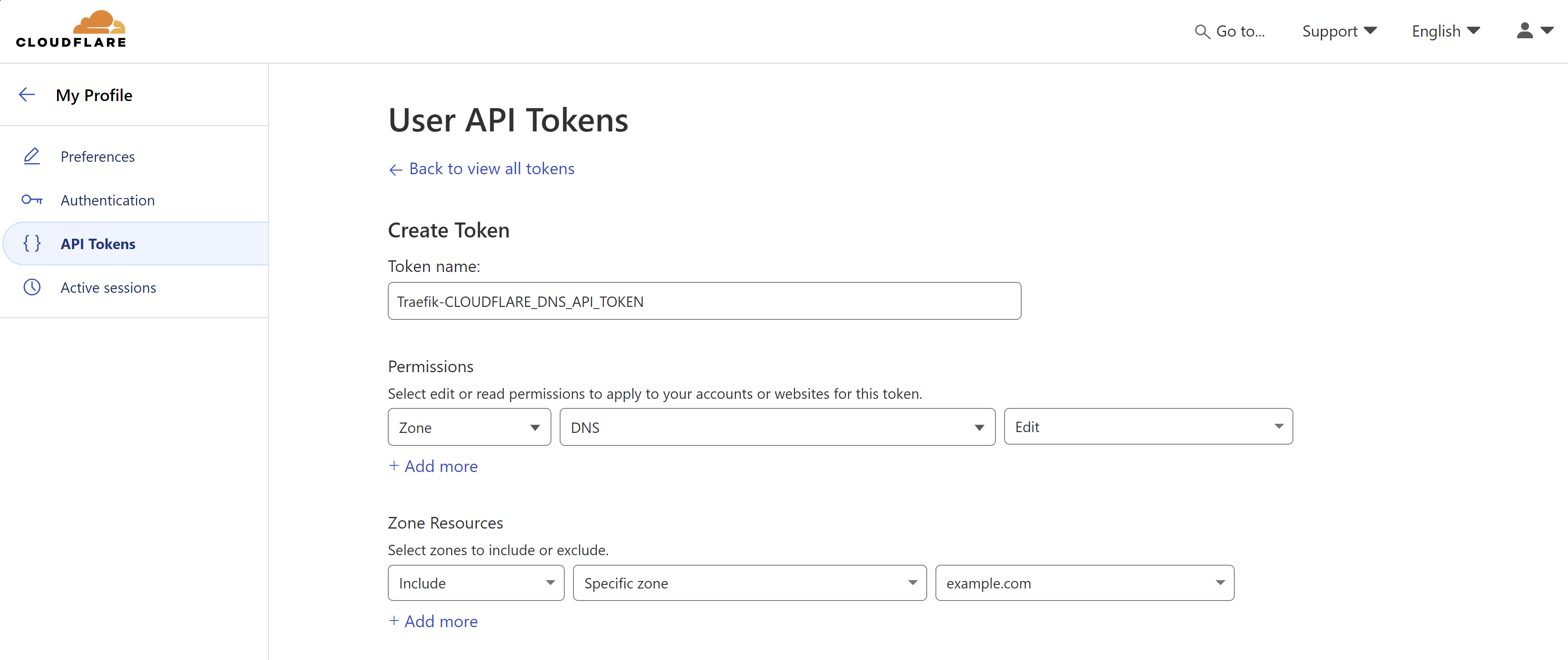
Task: Expand the DNS permission dropdown
Action: [x=777, y=427]
